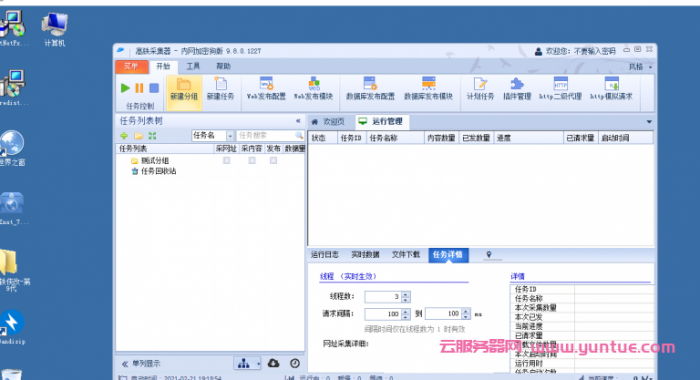
Task: Click the 任务名称 column header
Action: [x=395, y=138]
